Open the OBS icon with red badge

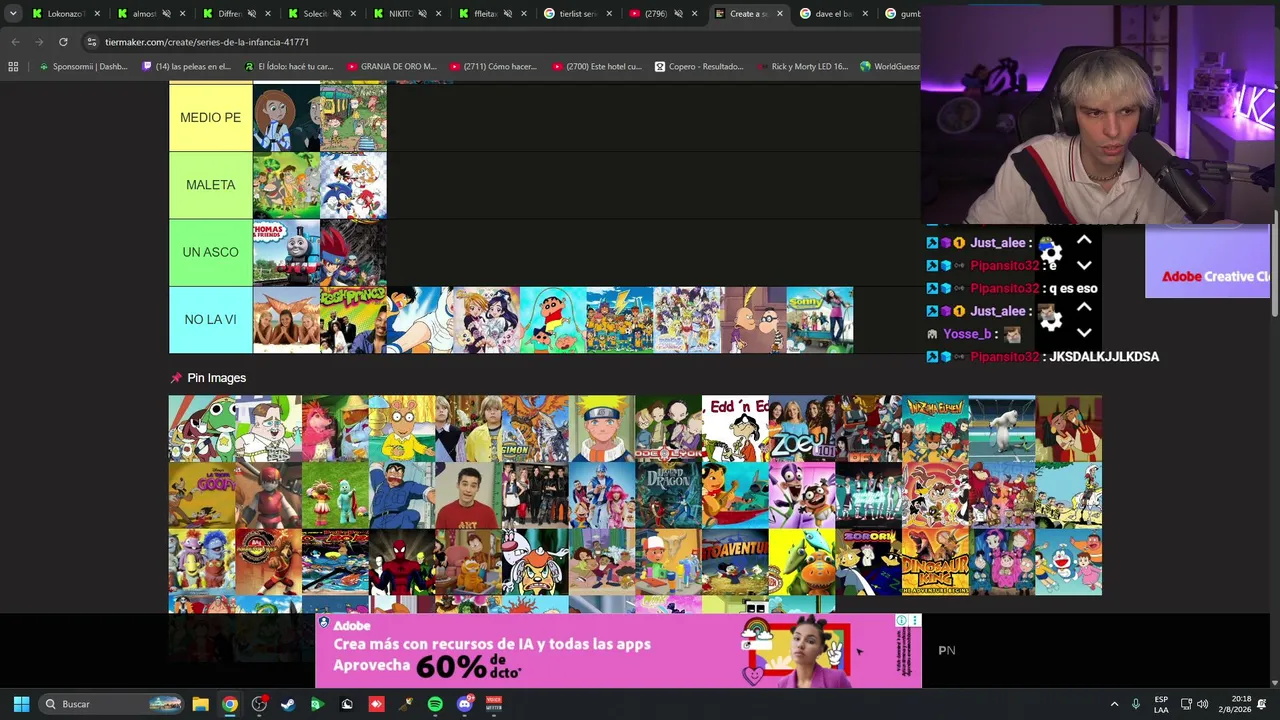(259, 704)
